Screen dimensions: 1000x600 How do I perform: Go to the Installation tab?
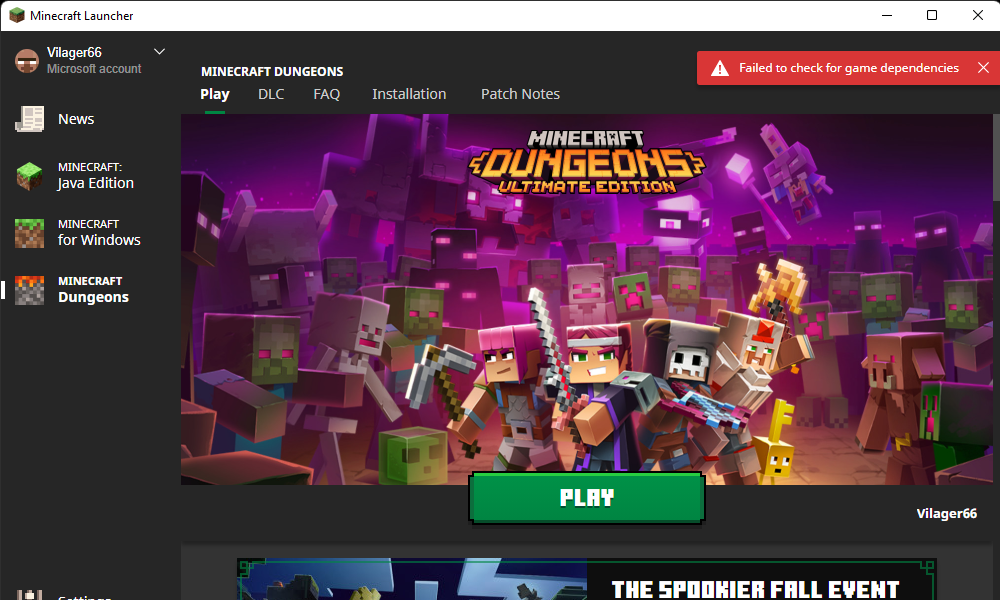tap(409, 94)
